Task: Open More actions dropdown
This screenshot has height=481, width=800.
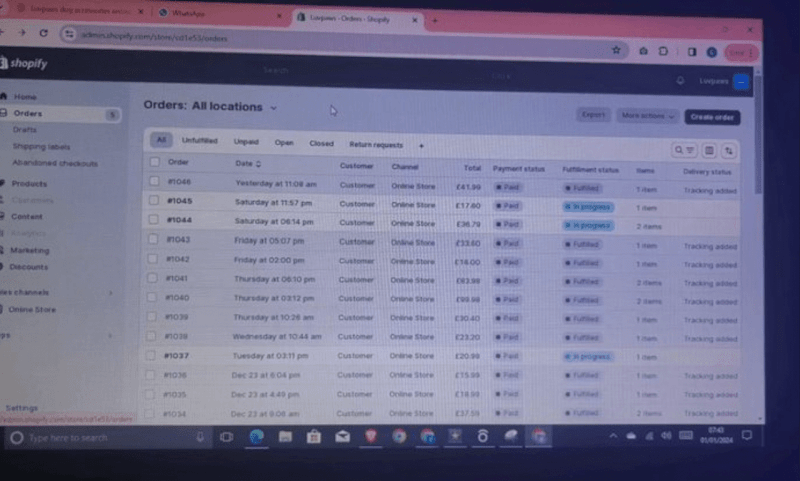Action: click(647, 116)
